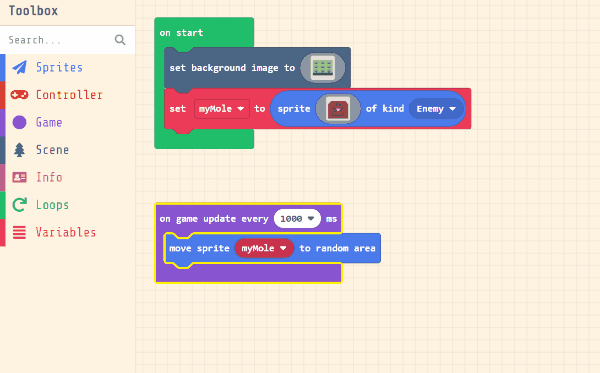Click the Info ID card icon
Viewport: 600px width, 373px height.
[20, 177]
